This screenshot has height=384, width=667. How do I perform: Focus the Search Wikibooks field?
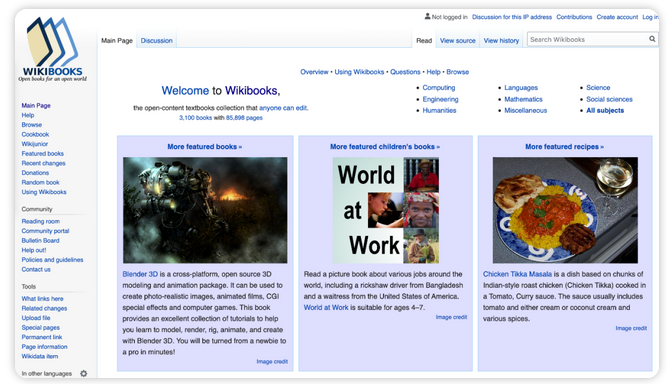pos(588,39)
